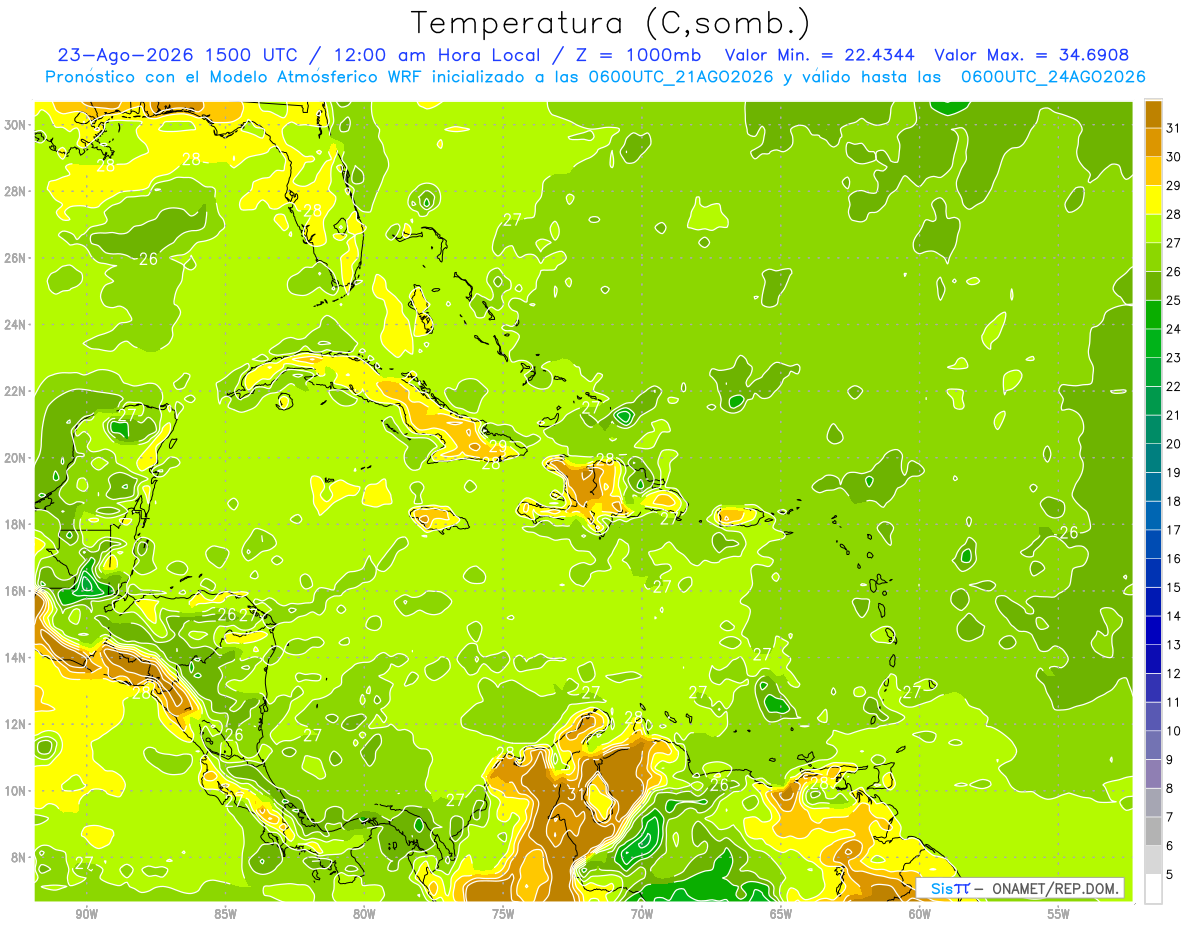Click the dark blue legend swatch between 13 and 14
Image resolution: width=1200 pixels, height=927 pixels.
[1154, 630]
